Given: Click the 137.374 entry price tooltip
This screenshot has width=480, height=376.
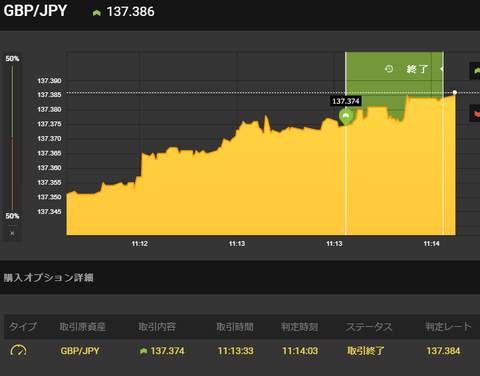Looking at the screenshot, I should (346, 101).
